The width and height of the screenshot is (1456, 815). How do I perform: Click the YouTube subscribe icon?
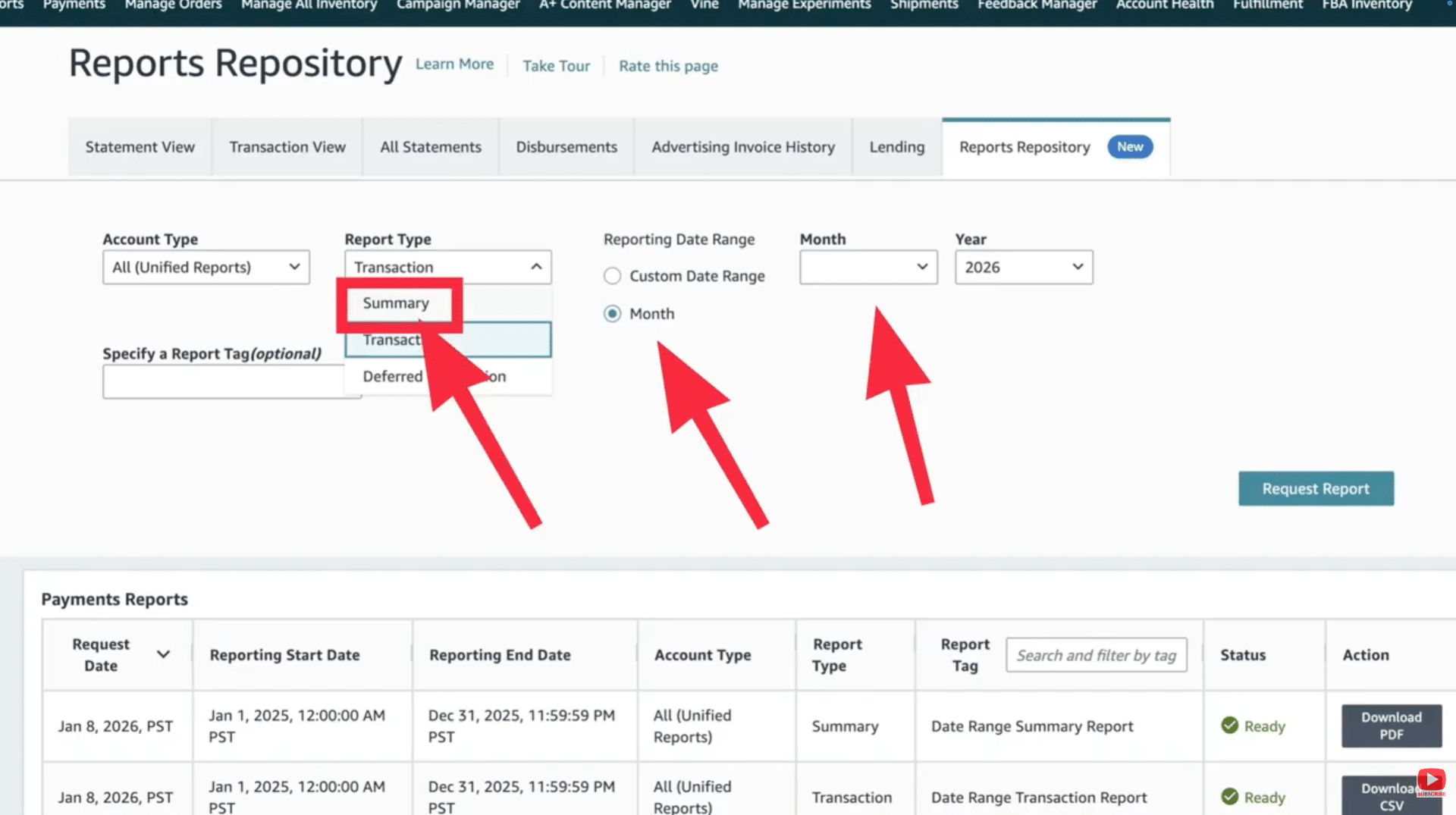pyautogui.click(x=1431, y=781)
